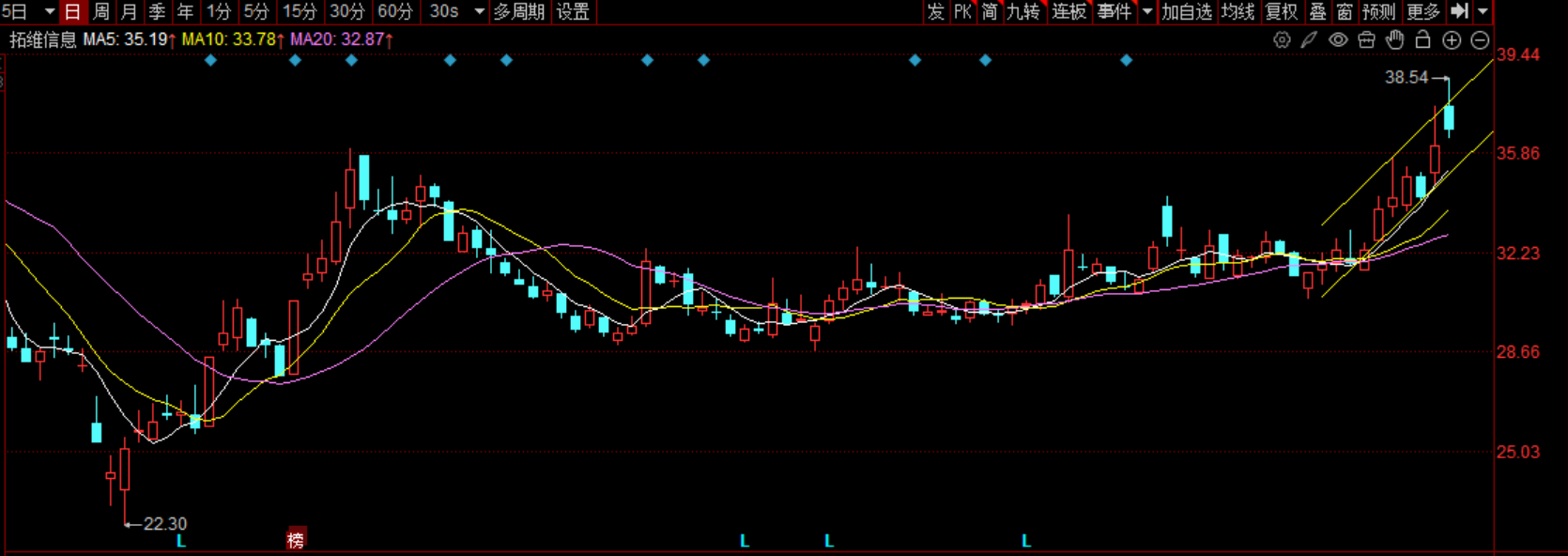Click the 39.44 price axis label
This screenshot has width=1568, height=556.
coord(1518,54)
